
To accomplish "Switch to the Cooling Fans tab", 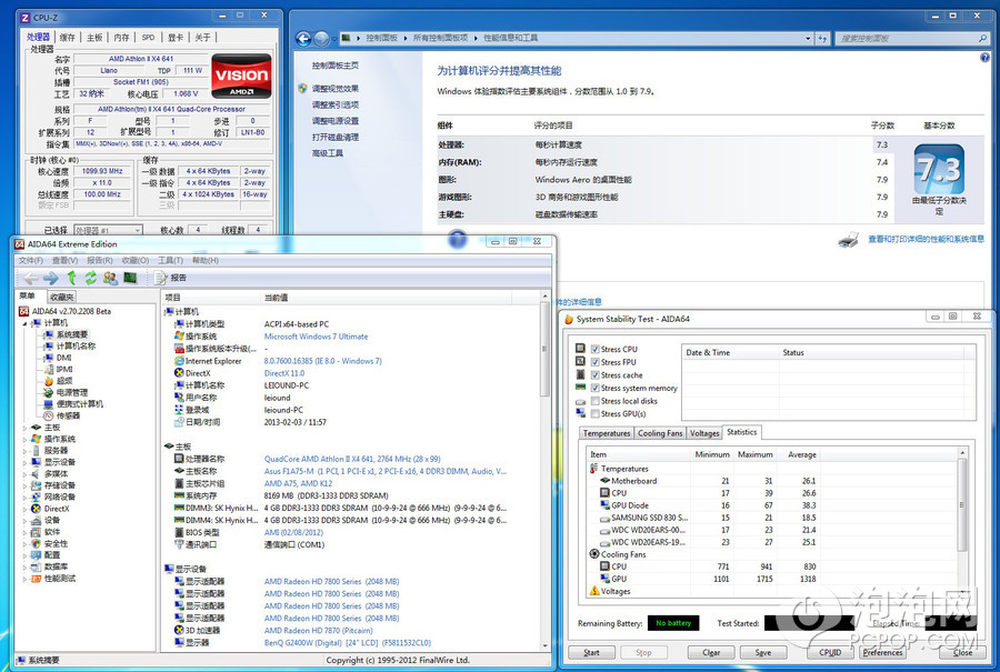I will tap(659, 434).
